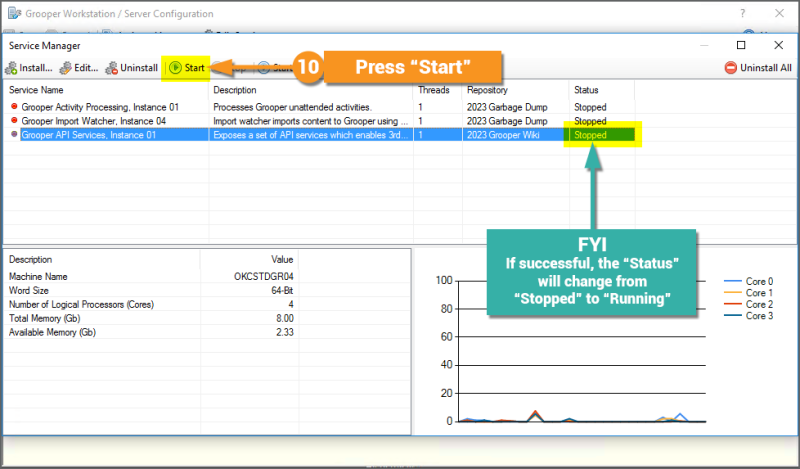The image size is (800, 469).
Task: Click 2023 Grooper Wiki repository cell
Action: click(503, 135)
